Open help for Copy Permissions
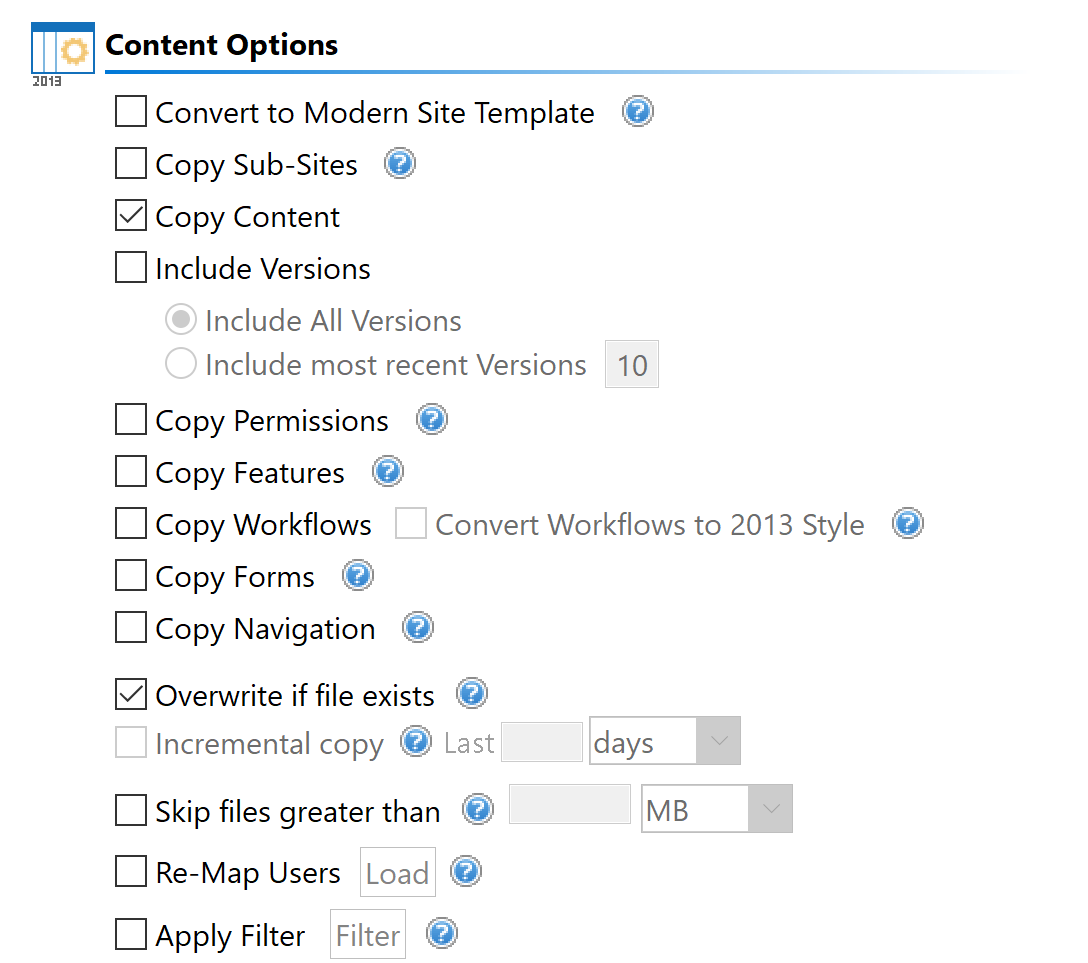This screenshot has width=1088, height=963. [432, 419]
